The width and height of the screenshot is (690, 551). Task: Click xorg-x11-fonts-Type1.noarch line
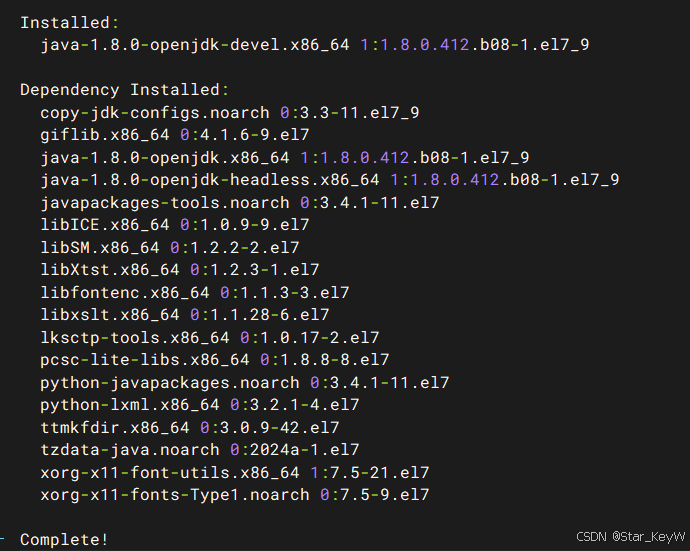(x=235, y=495)
